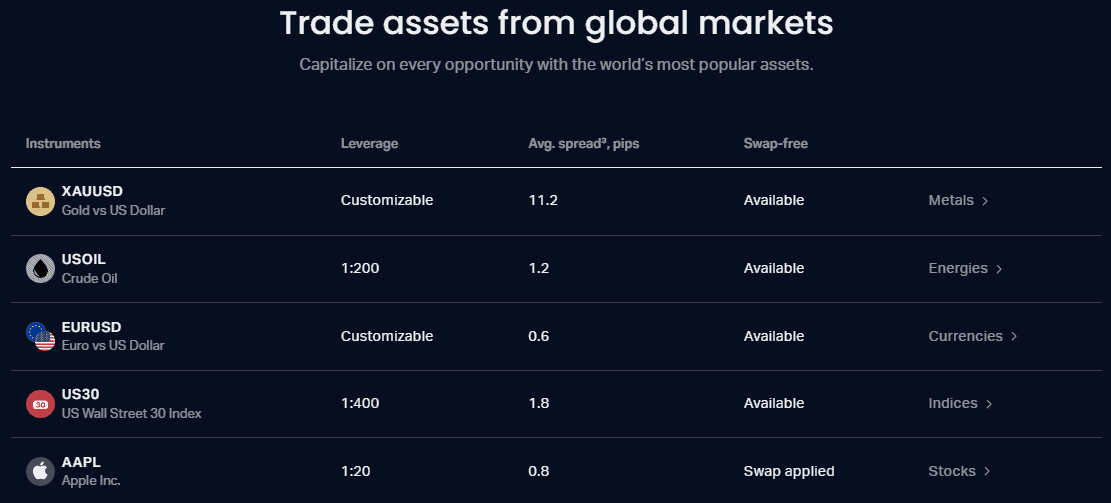Open the Stocks chevron arrow

(x=987, y=472)
